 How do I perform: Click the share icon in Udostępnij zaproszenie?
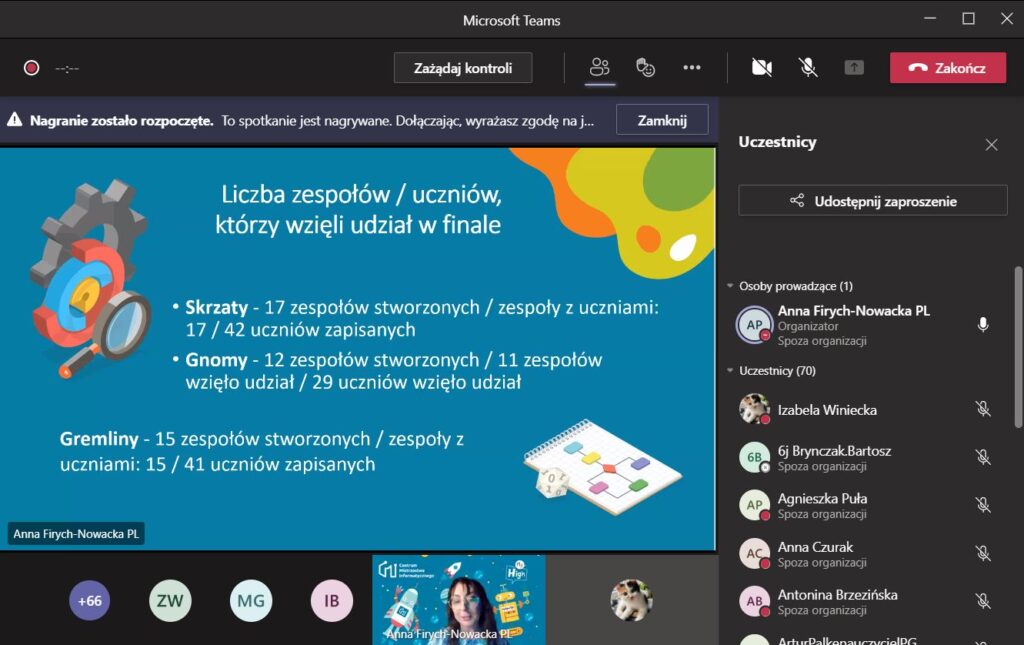click(x=797, y=201)
